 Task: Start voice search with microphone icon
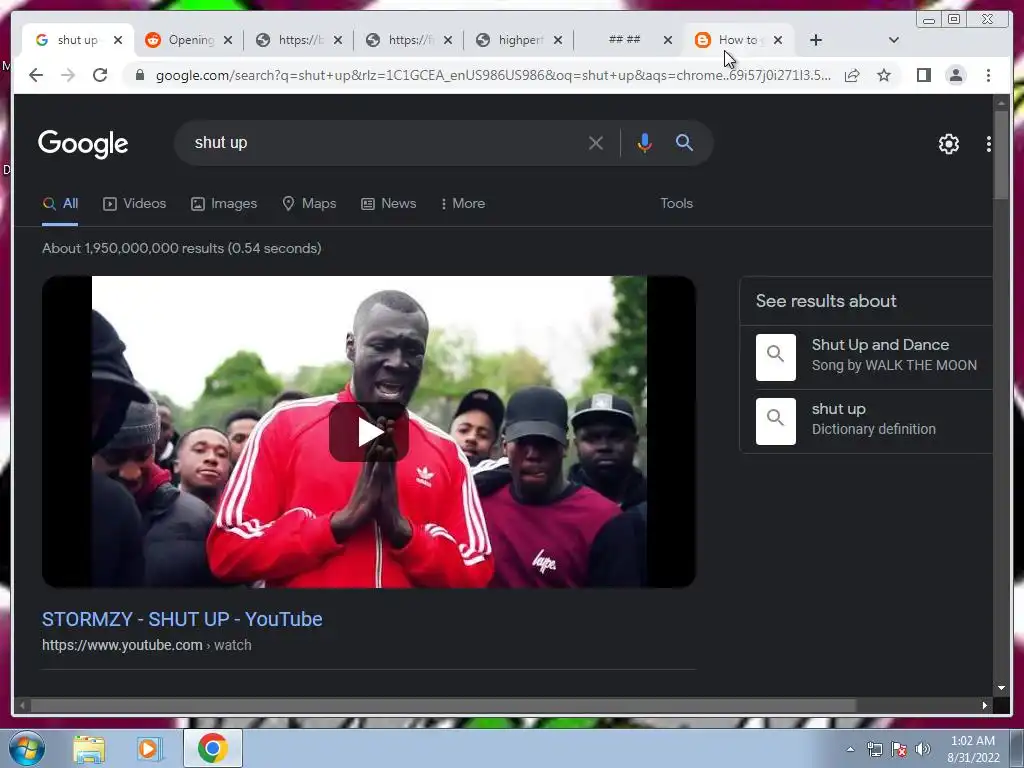(x=644, y=143)
